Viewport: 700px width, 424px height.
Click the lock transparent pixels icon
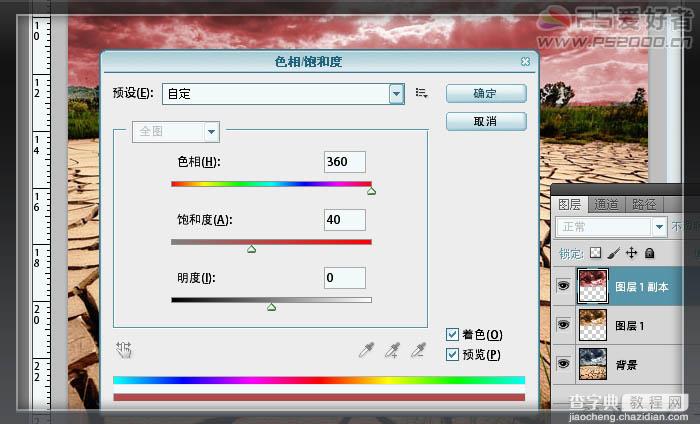tap(596, 253)
